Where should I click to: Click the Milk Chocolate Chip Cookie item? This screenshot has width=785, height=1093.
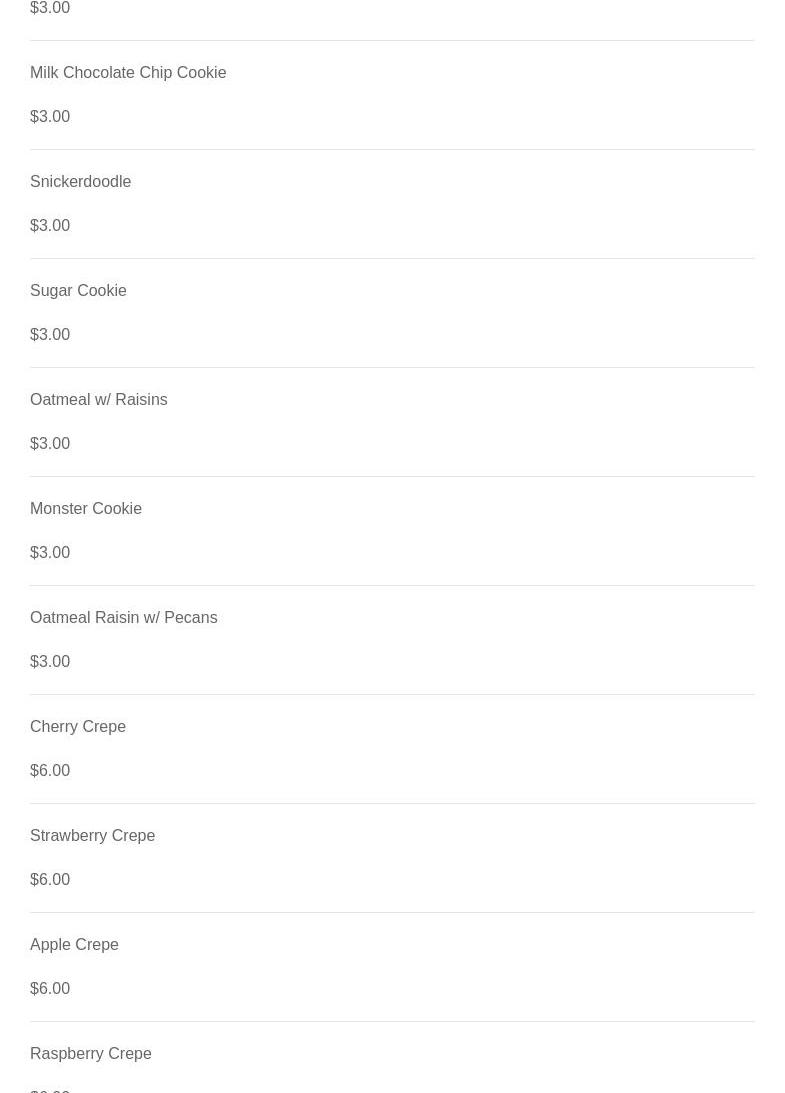pos(128,73)
